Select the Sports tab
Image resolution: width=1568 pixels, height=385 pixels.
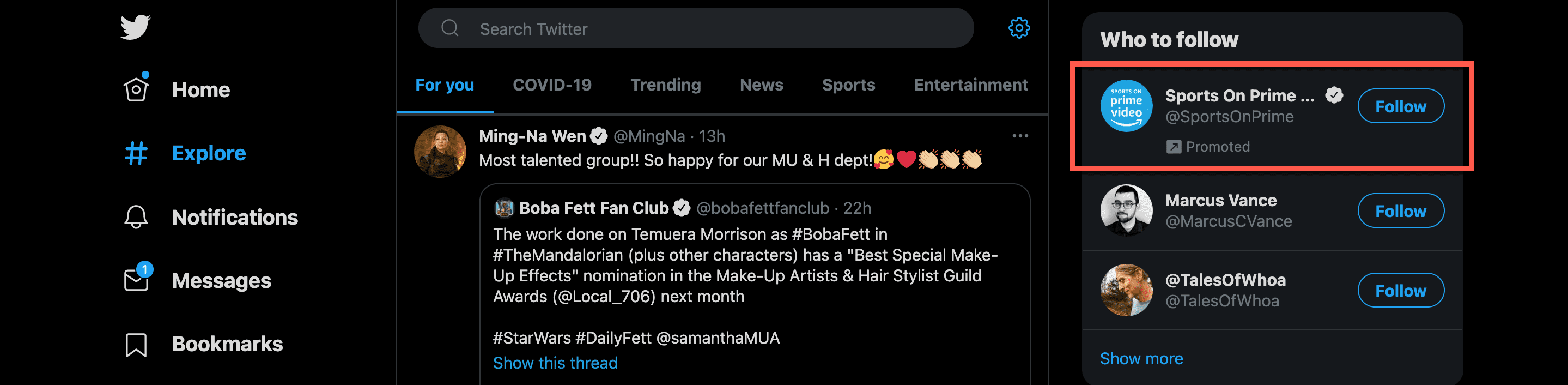coord(848,85)
